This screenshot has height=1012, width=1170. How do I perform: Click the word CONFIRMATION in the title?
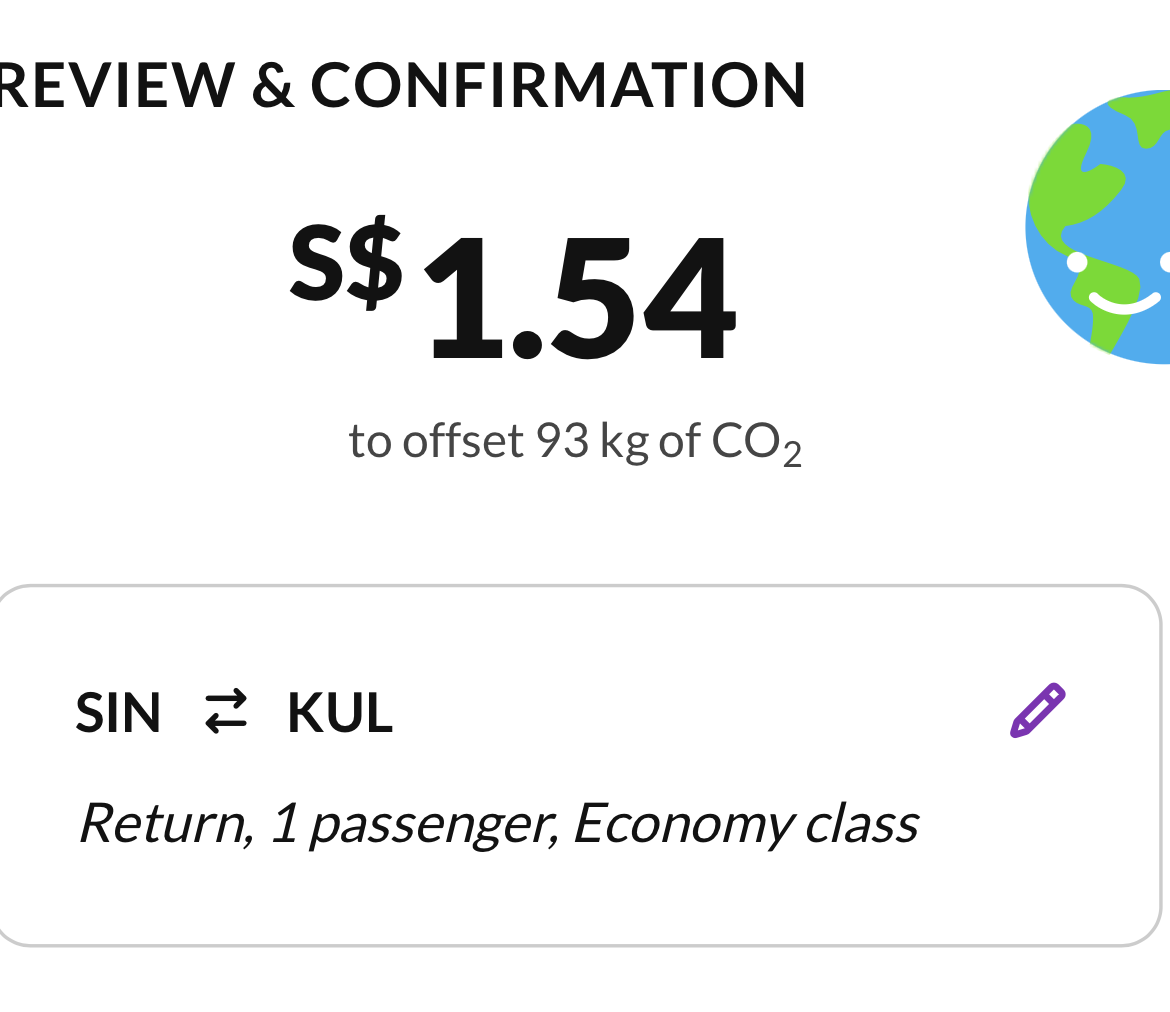point(558,84)
